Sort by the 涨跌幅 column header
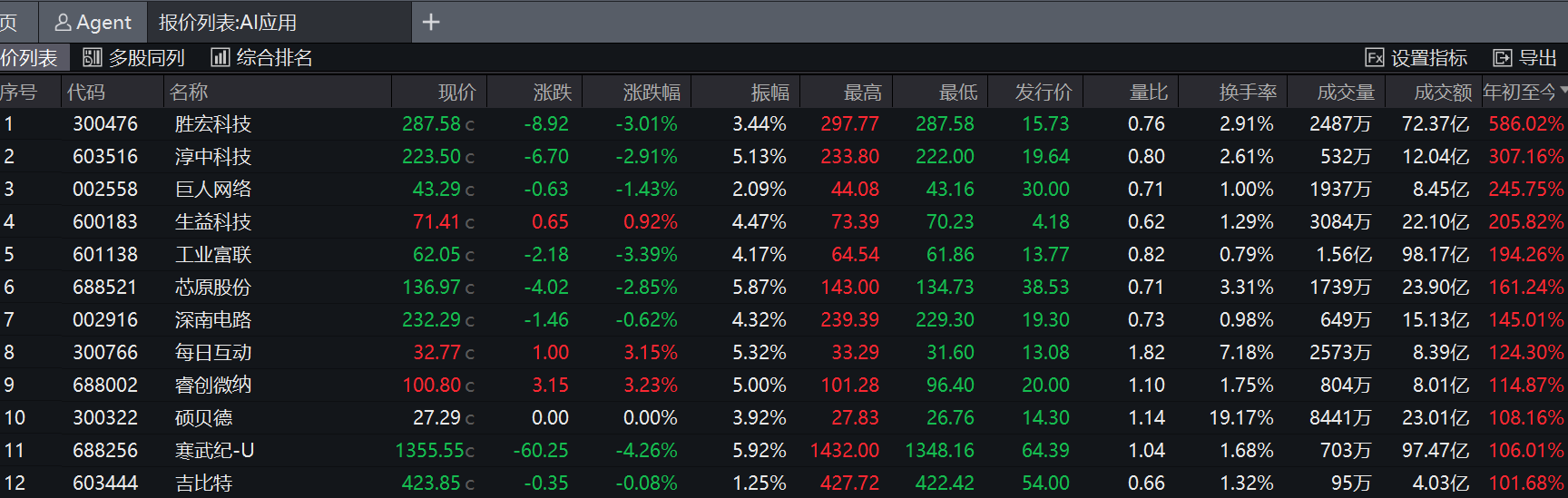Screen dimensions: 1568x498 (x=651, y=93)
